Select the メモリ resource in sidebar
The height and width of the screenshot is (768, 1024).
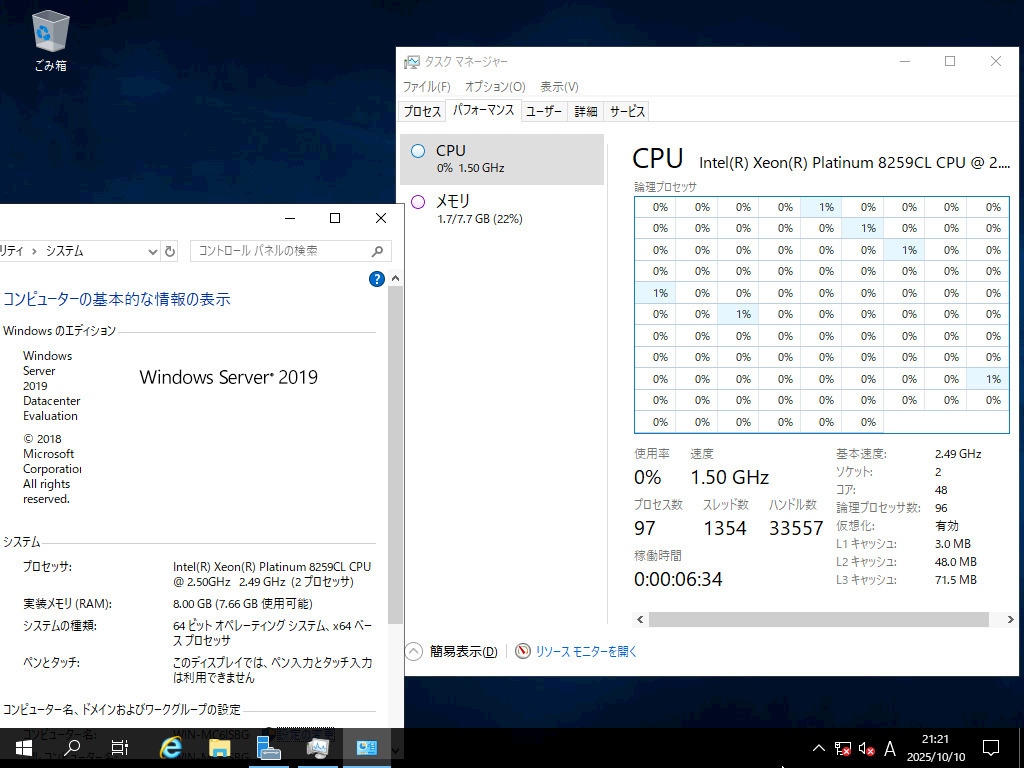tap(502, 209)
